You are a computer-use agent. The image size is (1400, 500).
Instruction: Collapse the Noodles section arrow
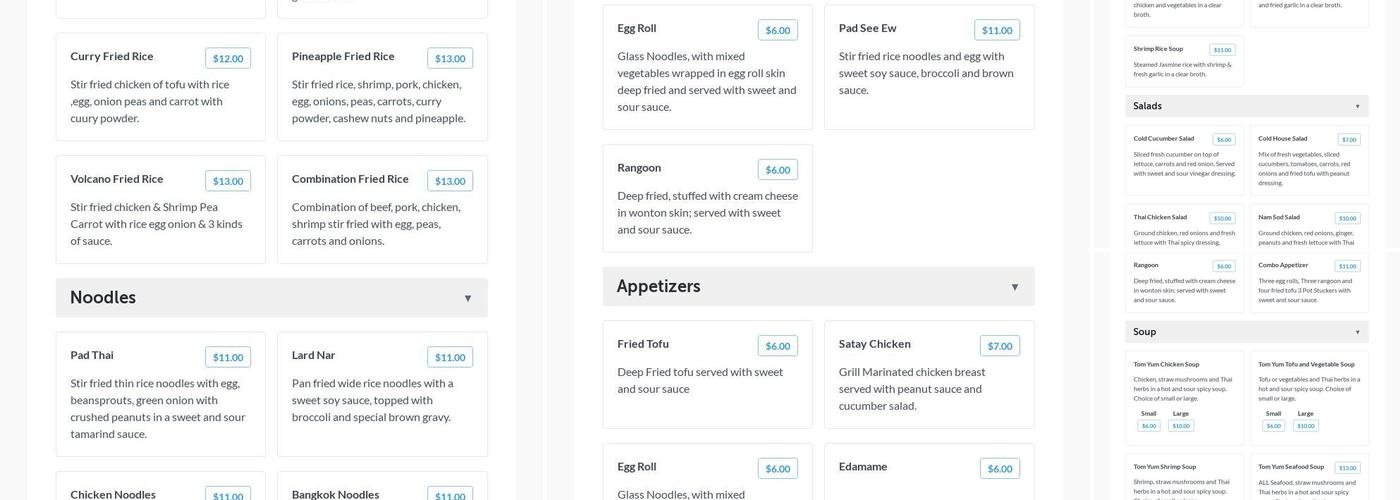pos(467,298)
